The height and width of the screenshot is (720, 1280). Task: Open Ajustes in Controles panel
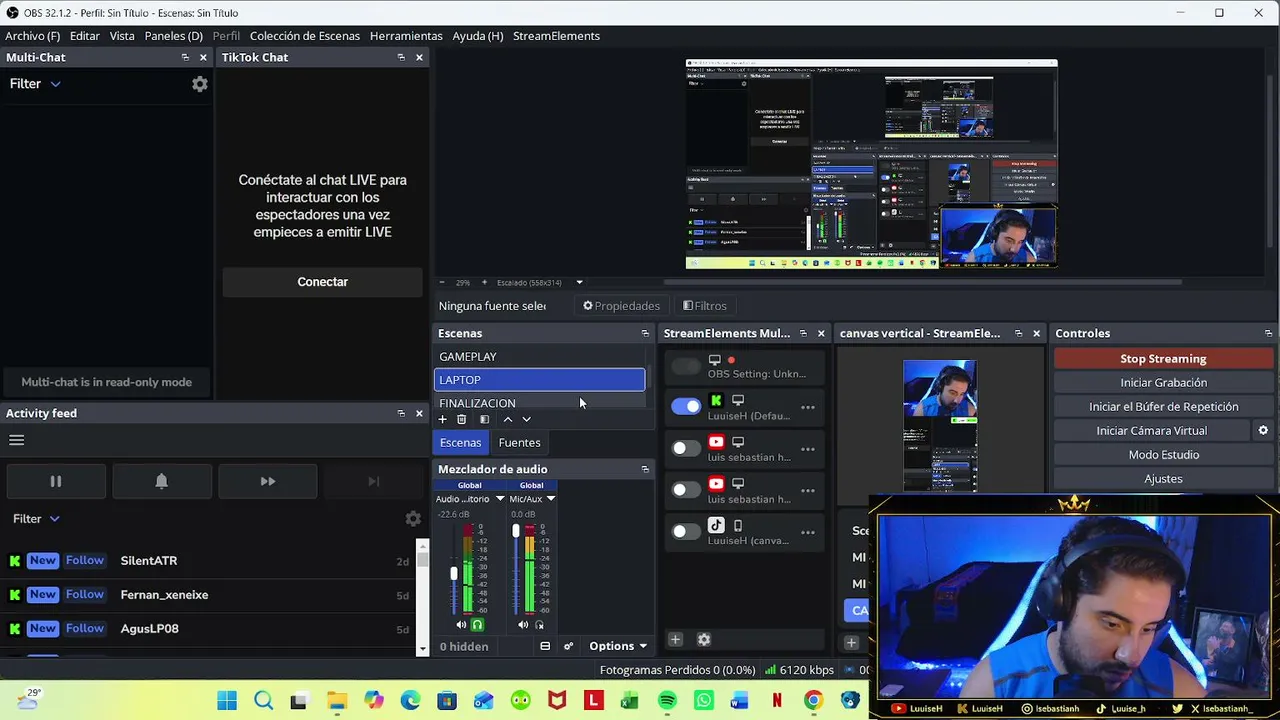pyautogui.click(x=1163, y=479)
